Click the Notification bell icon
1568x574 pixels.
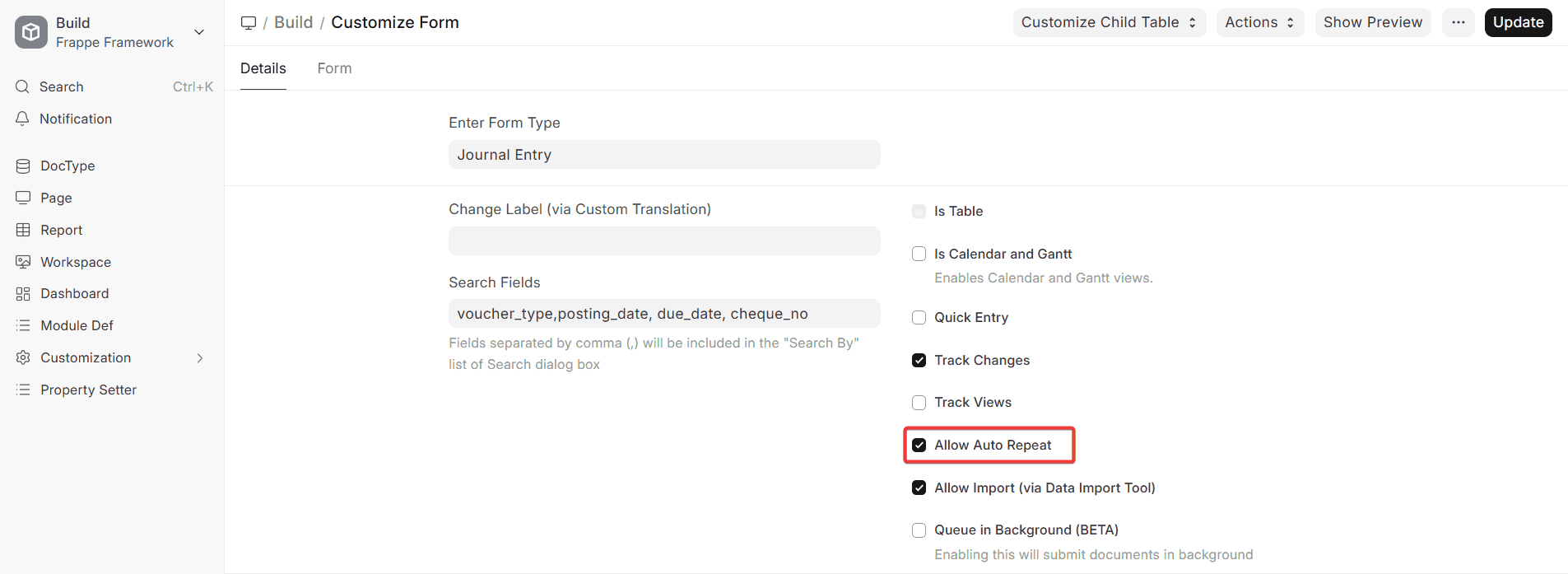(23, 119)
